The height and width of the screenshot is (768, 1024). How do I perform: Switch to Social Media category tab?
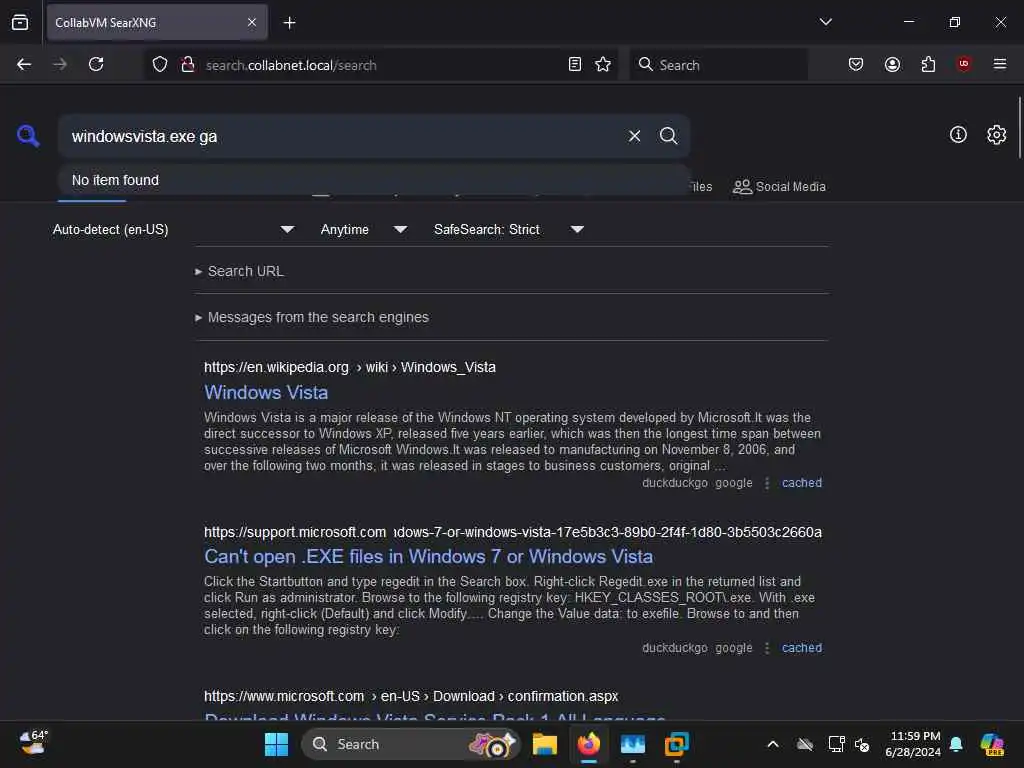tap(779, 187)
